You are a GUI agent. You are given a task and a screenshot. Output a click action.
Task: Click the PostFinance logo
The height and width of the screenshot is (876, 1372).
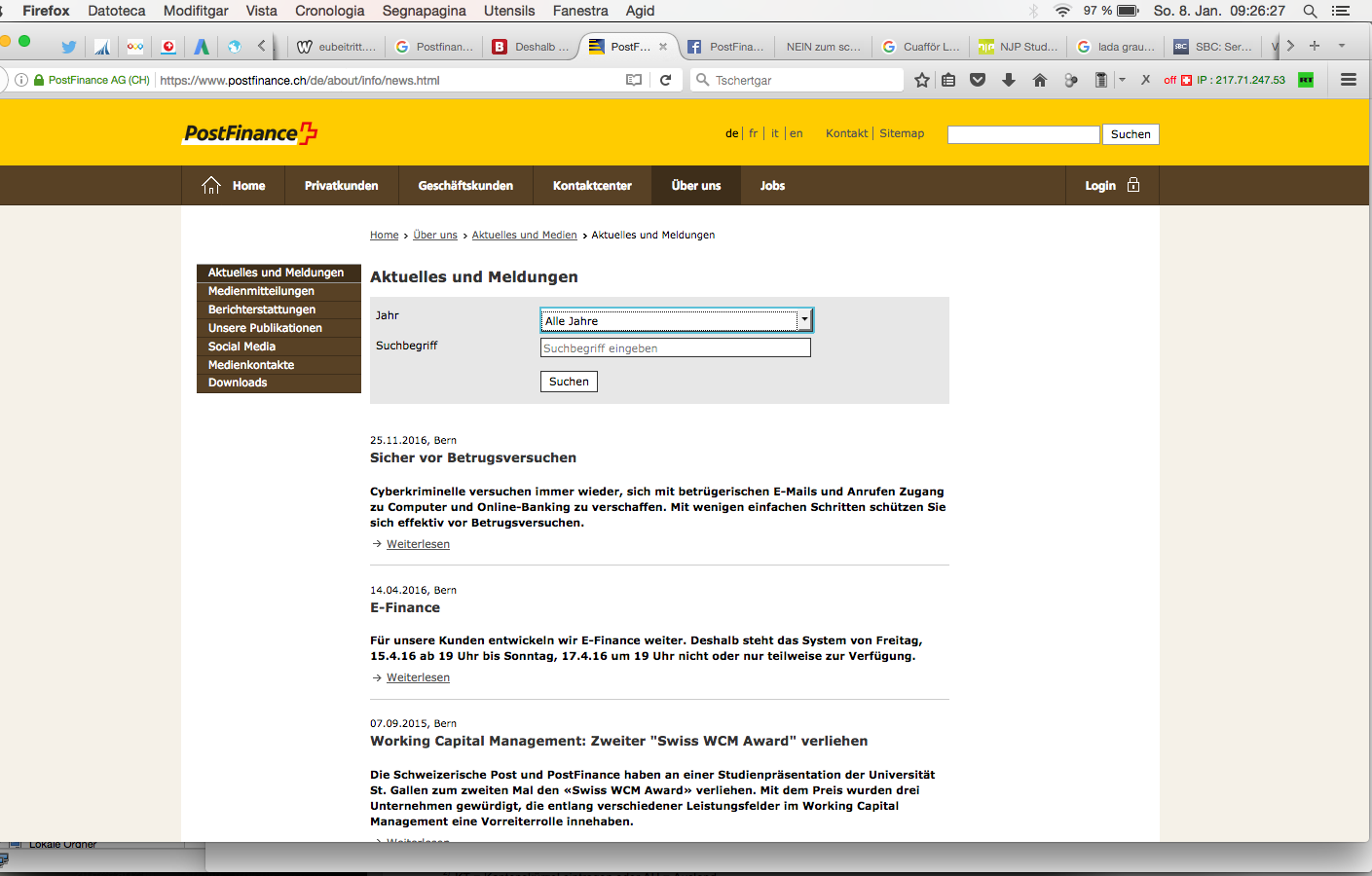pos(251,133)
